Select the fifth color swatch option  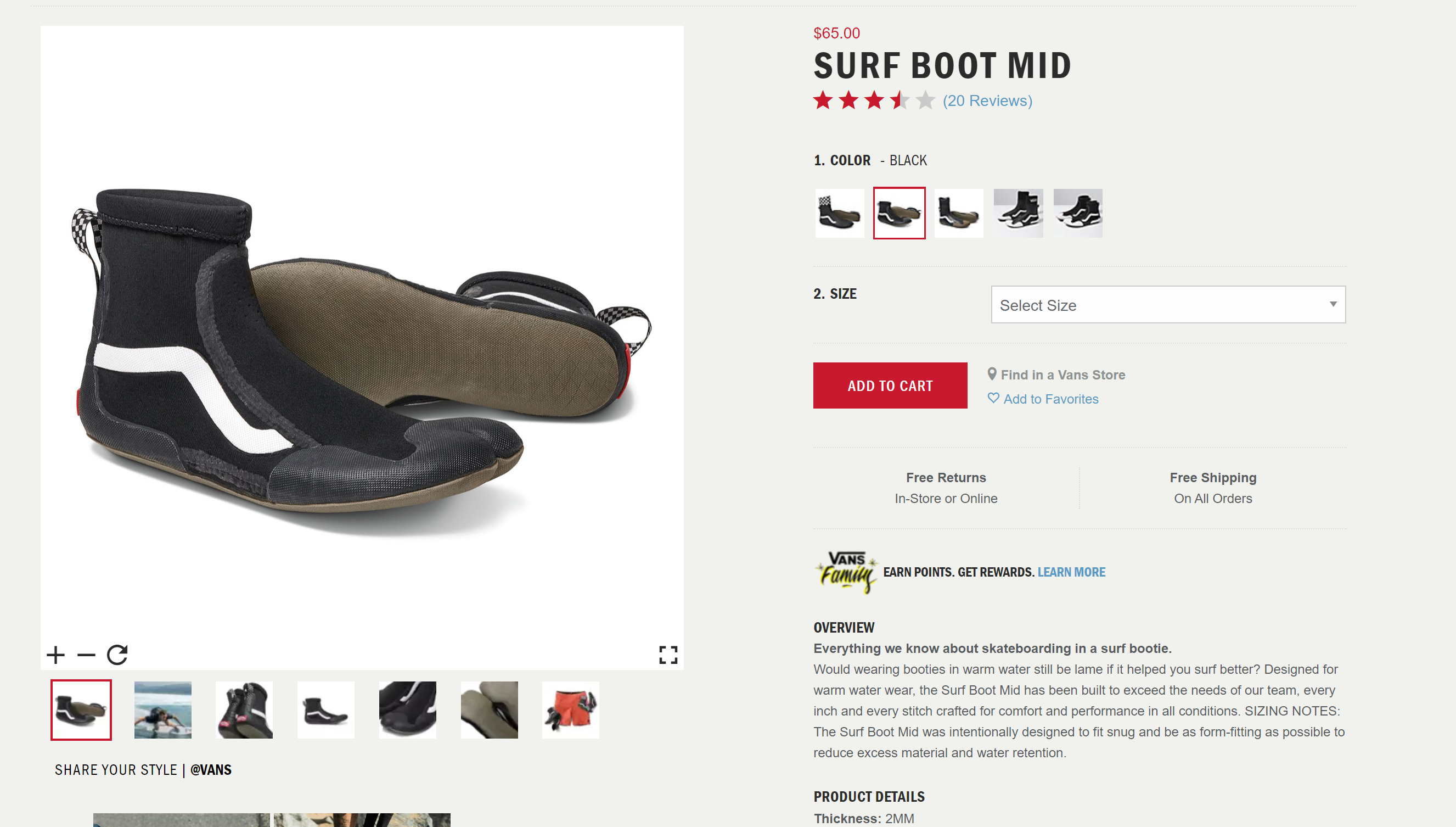[x=1077, y=213]
